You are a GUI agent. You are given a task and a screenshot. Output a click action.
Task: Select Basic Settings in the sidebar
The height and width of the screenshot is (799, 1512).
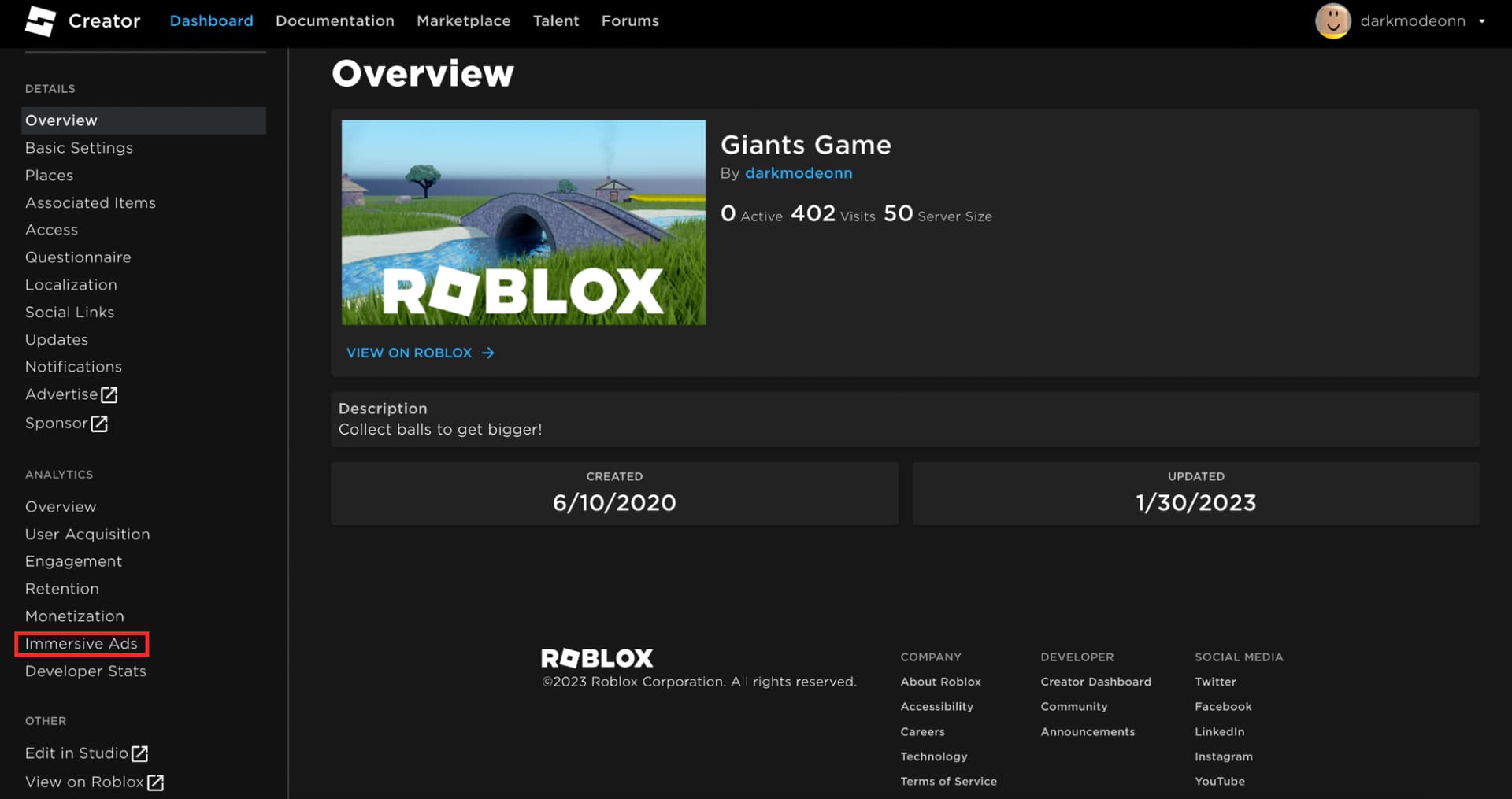pyautogui.click(x=79, y=147)
